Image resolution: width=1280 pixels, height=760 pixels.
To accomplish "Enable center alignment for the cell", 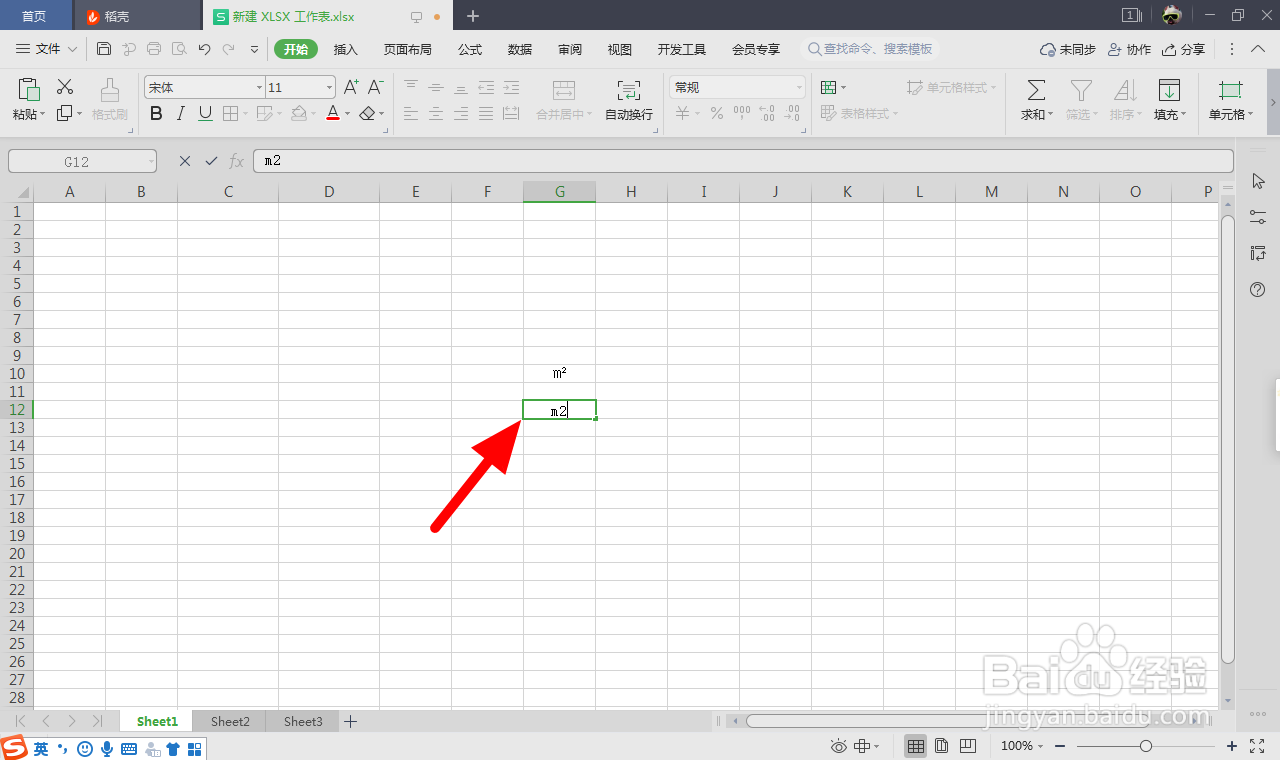I will [x=436, y=113].
